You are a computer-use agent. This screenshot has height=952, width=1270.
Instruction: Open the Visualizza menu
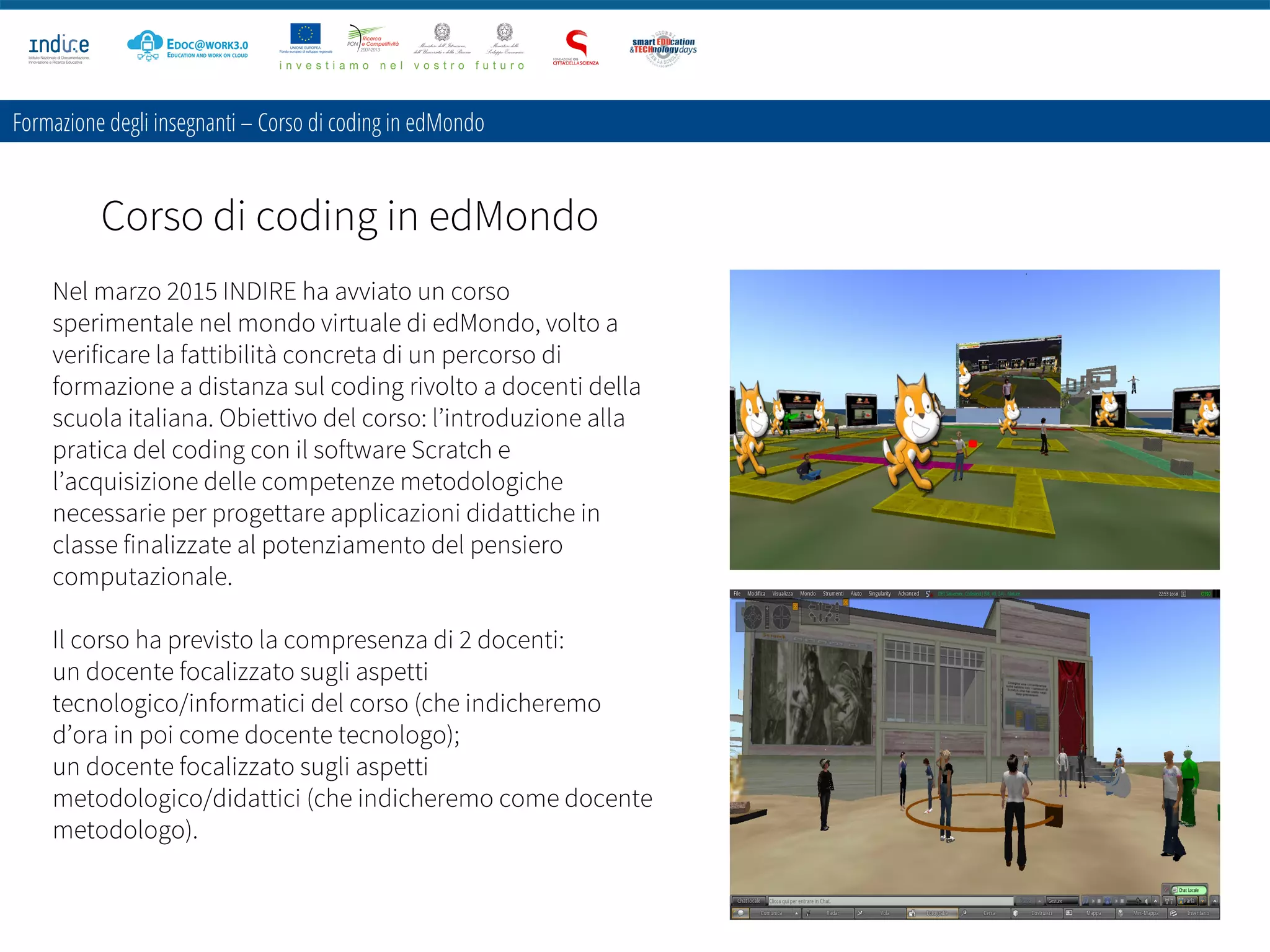point(783,594)
